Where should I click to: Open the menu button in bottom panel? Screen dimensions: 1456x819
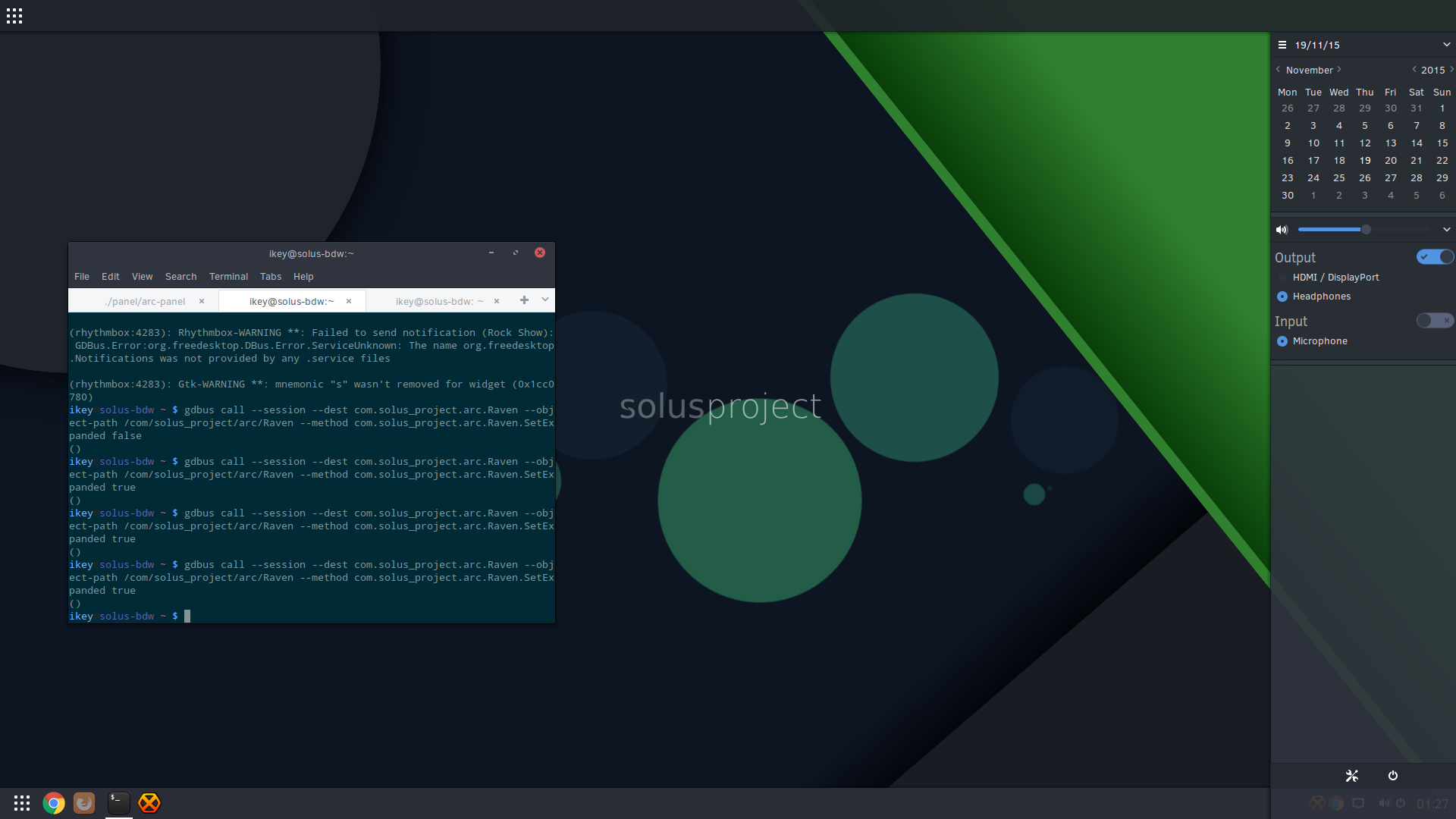(x=22, y=803)
